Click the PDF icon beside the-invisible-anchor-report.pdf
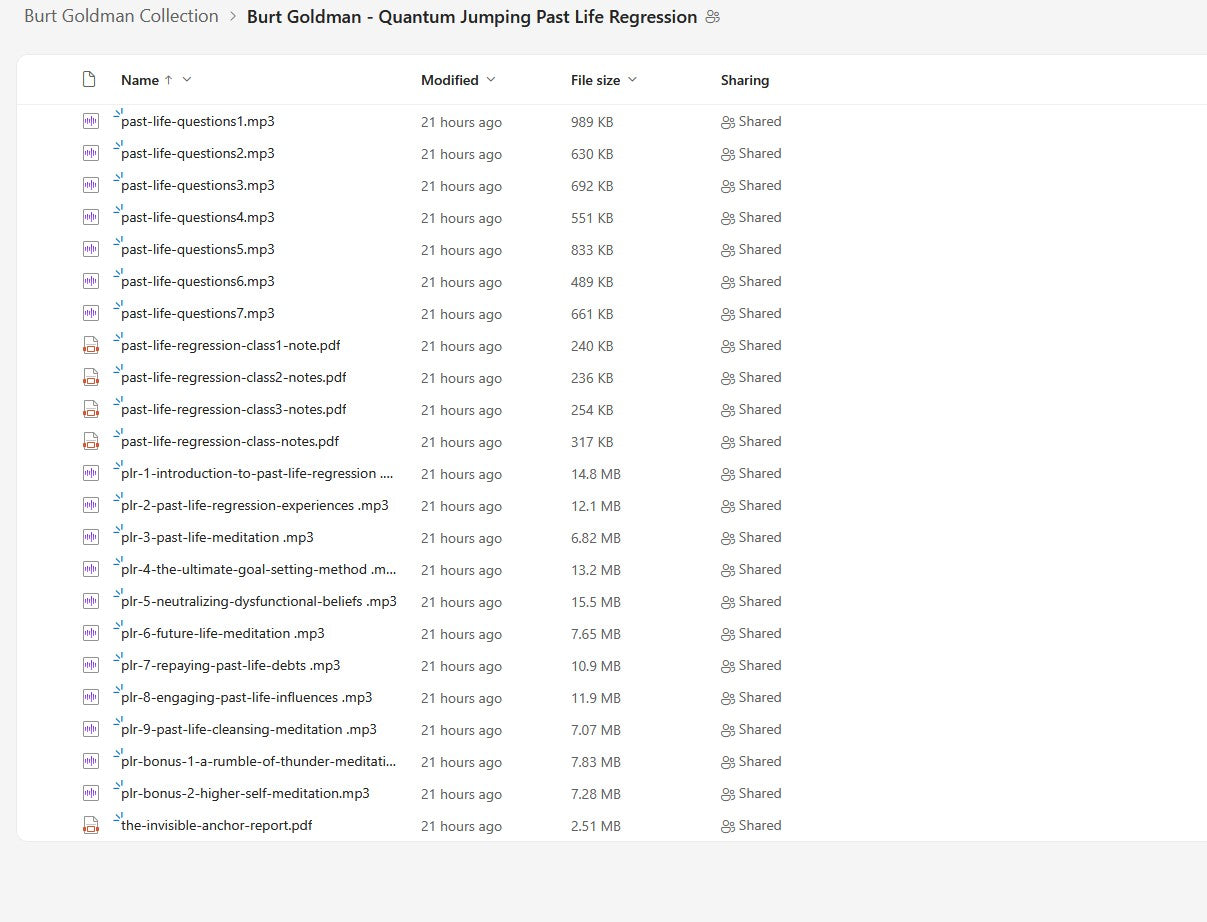Image resolution: width=1207 pixels, height=922 pixels. pos(91,826)
